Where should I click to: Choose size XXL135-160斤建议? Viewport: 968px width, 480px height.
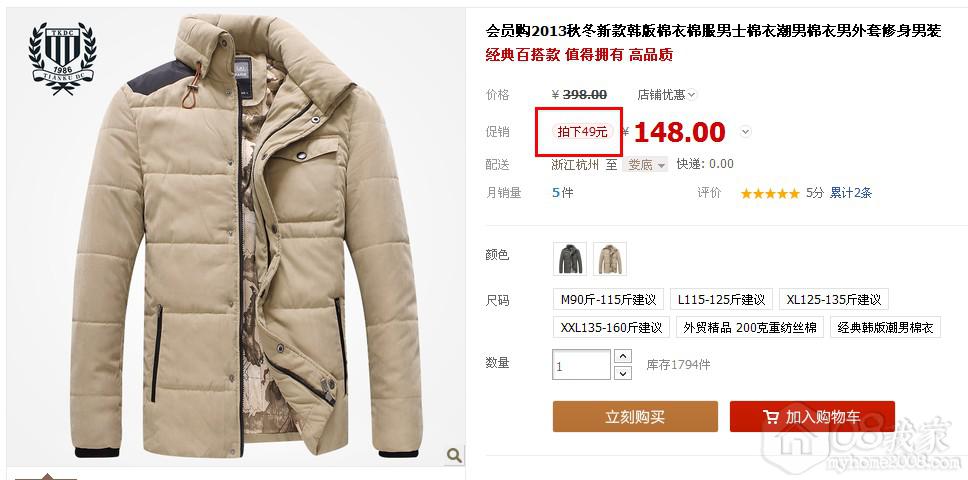pyautogui.click(x=611, y=327)
